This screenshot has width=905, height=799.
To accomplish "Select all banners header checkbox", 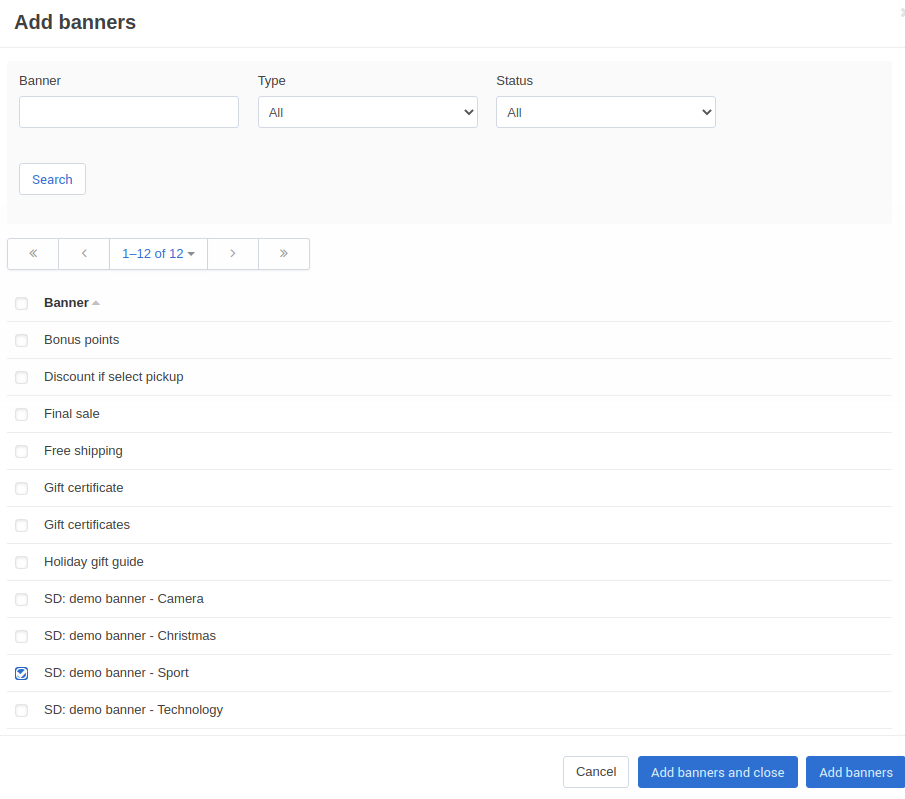I will [21, 303].
